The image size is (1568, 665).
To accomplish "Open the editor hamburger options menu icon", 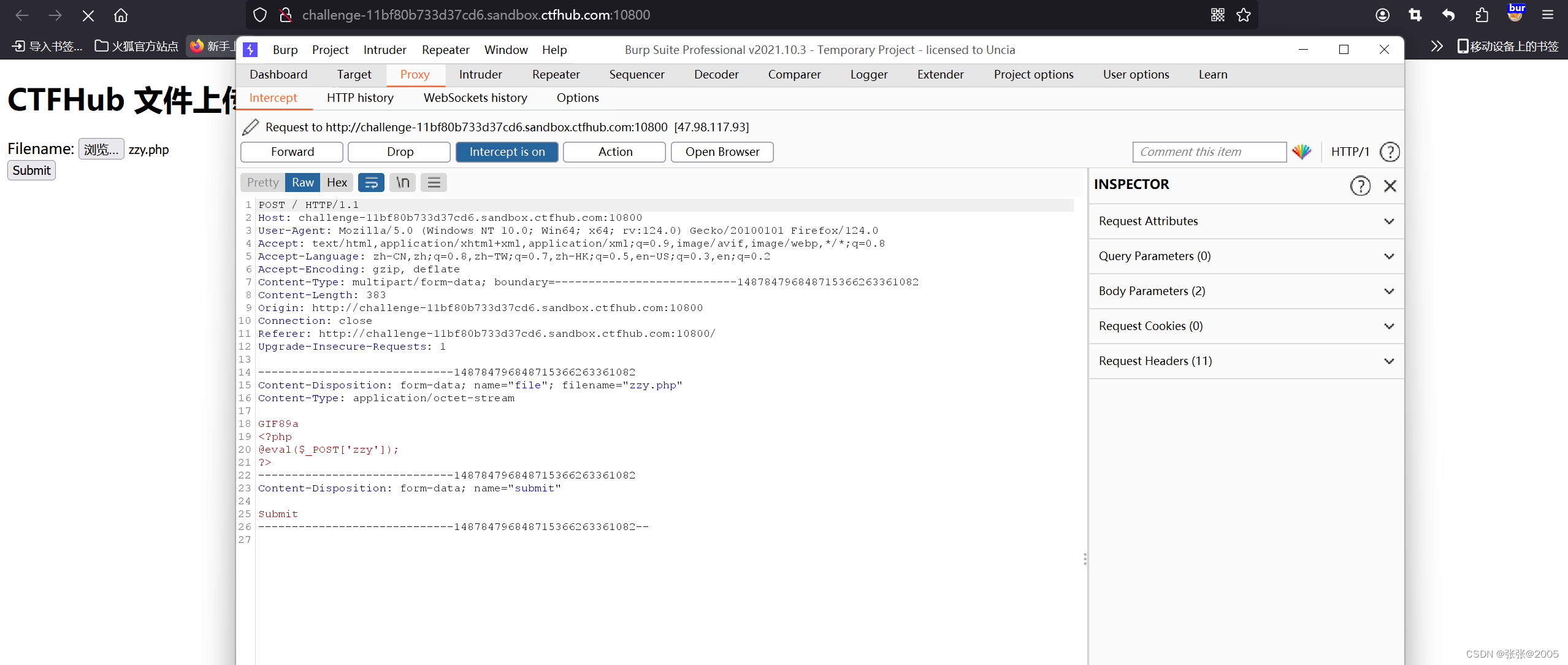I will point(434,182).
